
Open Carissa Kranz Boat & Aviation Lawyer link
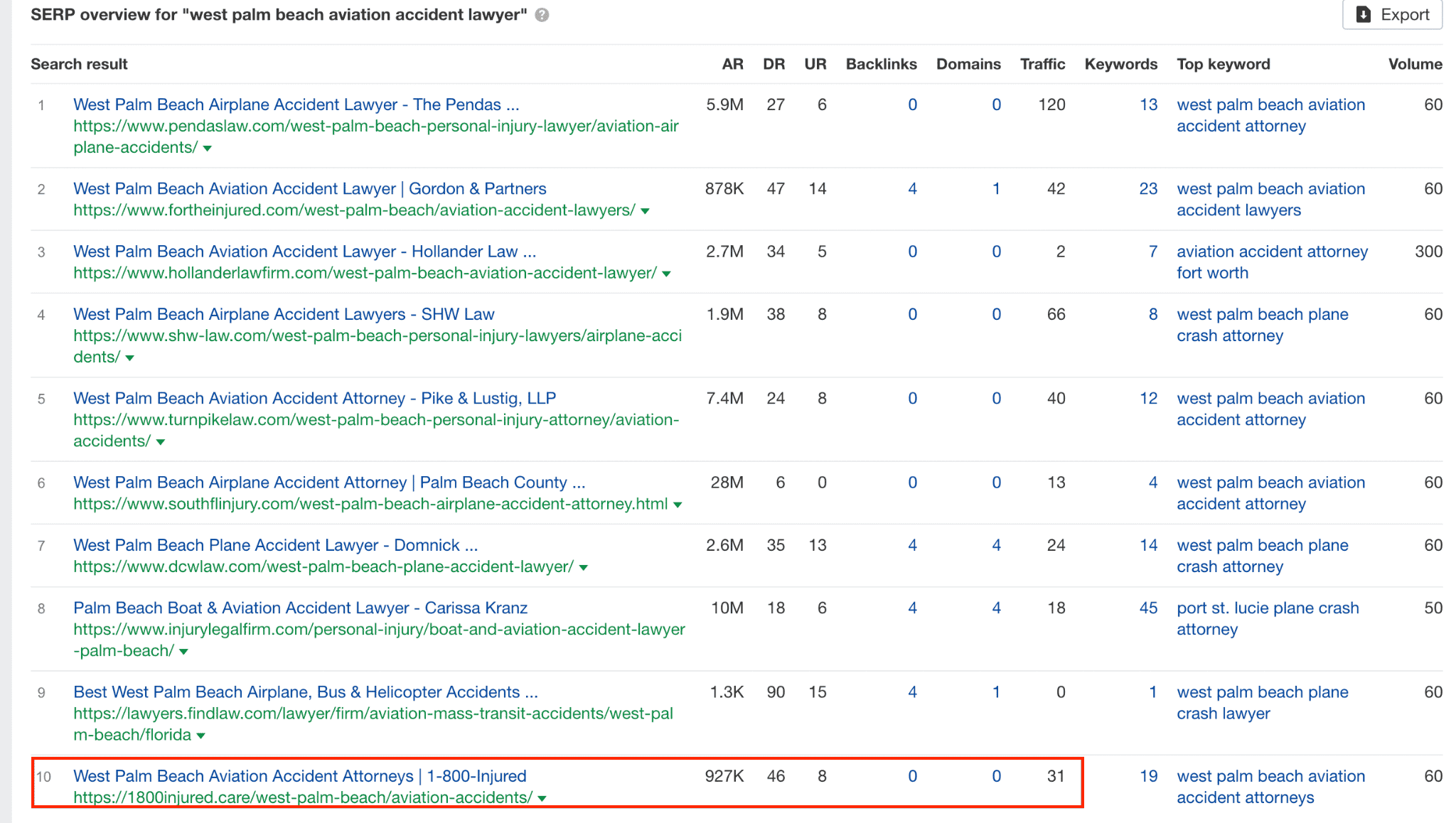point(301,608)
